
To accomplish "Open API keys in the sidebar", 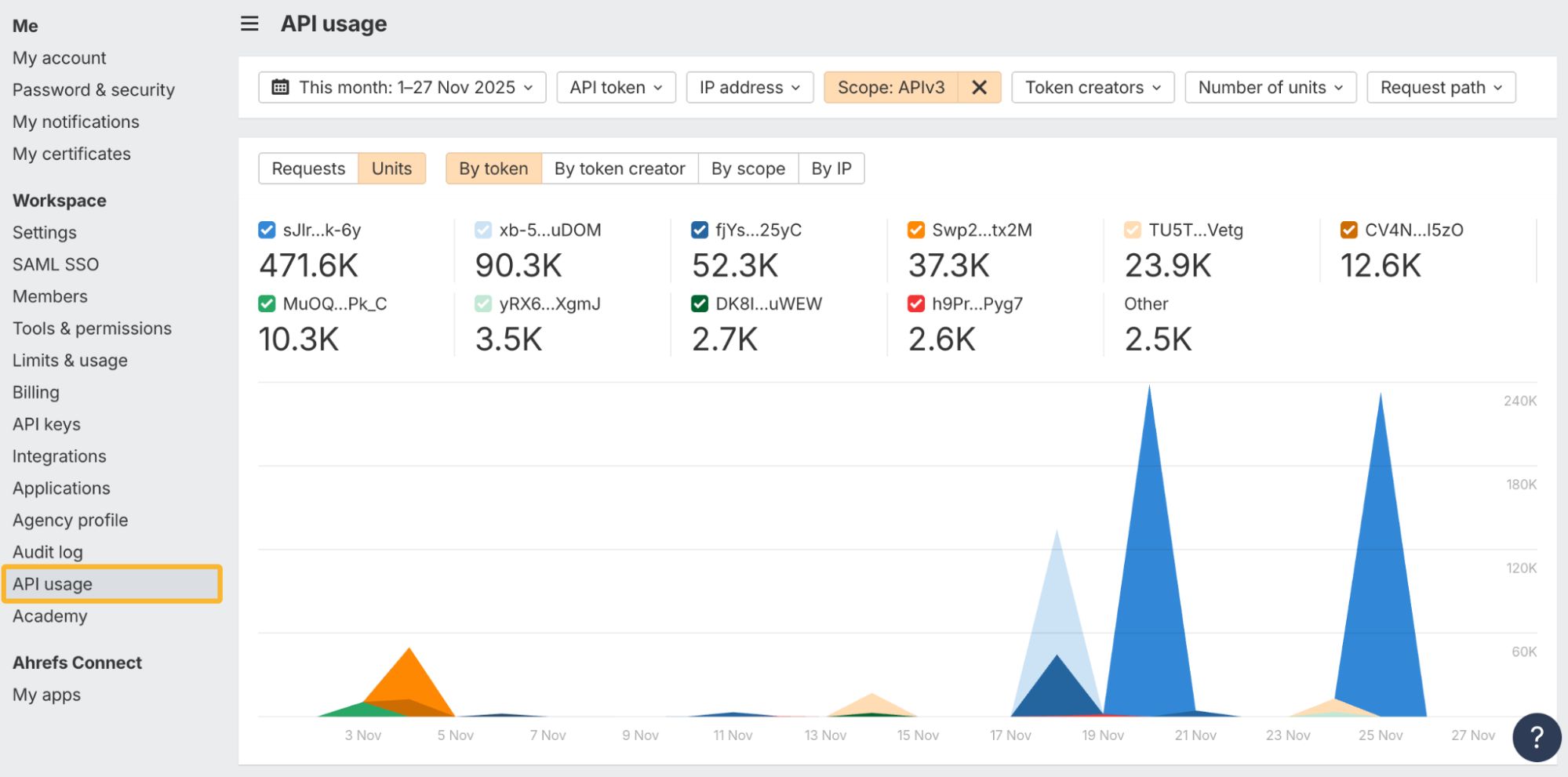I will (46, 424).
